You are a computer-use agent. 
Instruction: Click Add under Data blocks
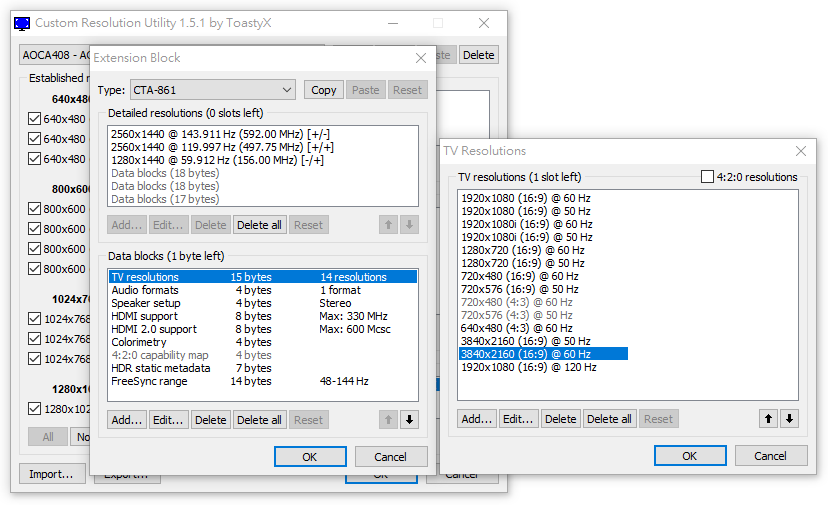tap(127, 420)
